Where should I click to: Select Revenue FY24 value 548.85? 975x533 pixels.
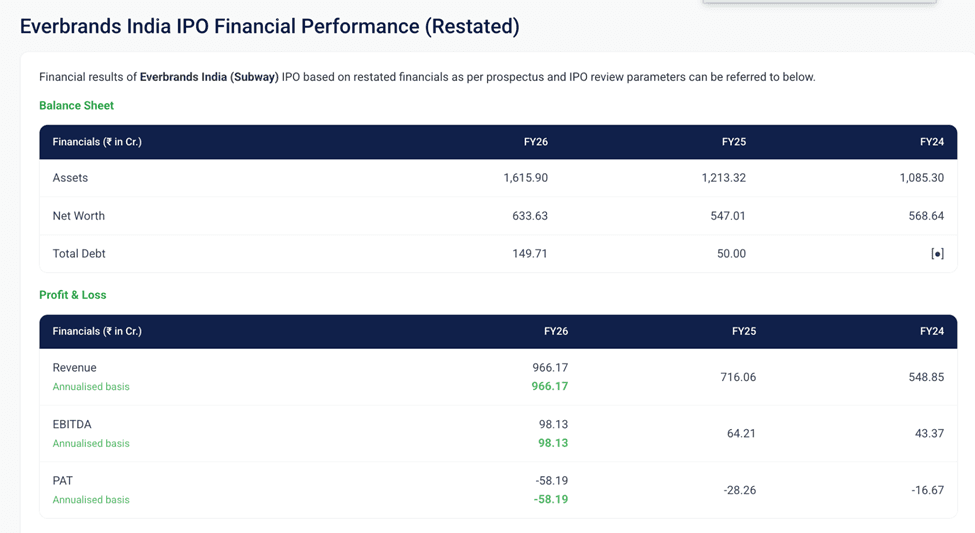coord(926,377)
